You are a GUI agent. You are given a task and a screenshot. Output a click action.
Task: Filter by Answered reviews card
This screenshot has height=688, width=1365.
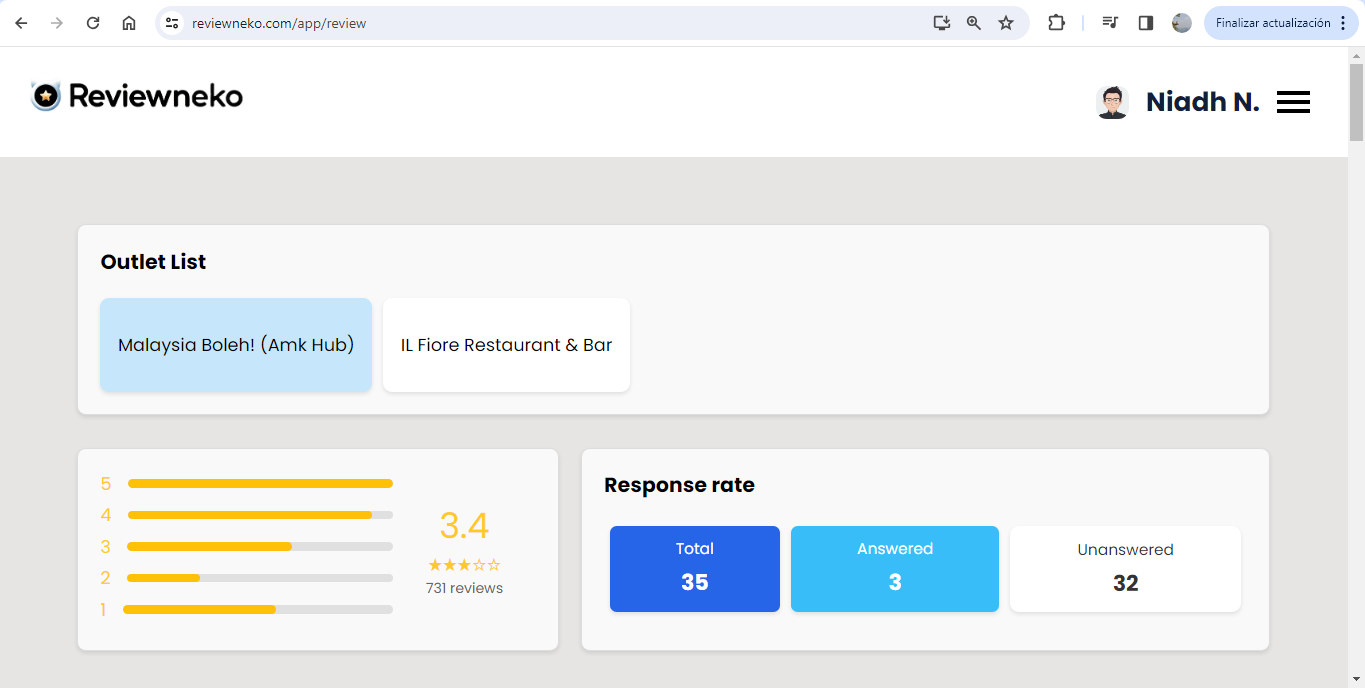[x=894, y=568]
